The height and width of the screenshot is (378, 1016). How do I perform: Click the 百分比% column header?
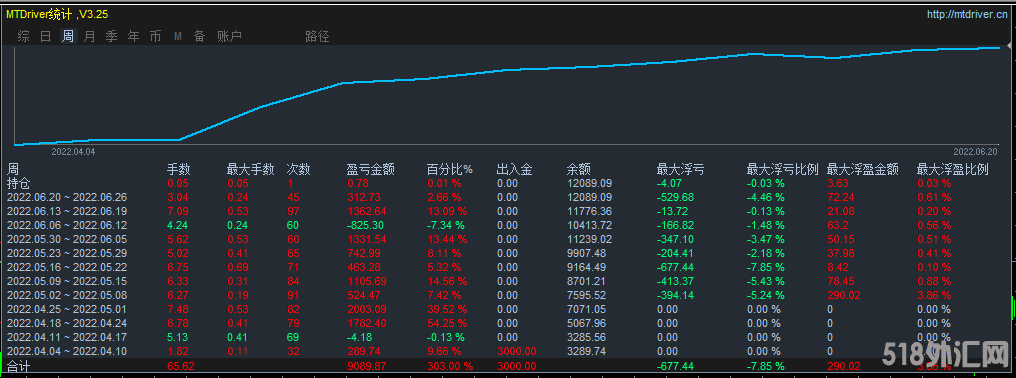pos(450,170)
